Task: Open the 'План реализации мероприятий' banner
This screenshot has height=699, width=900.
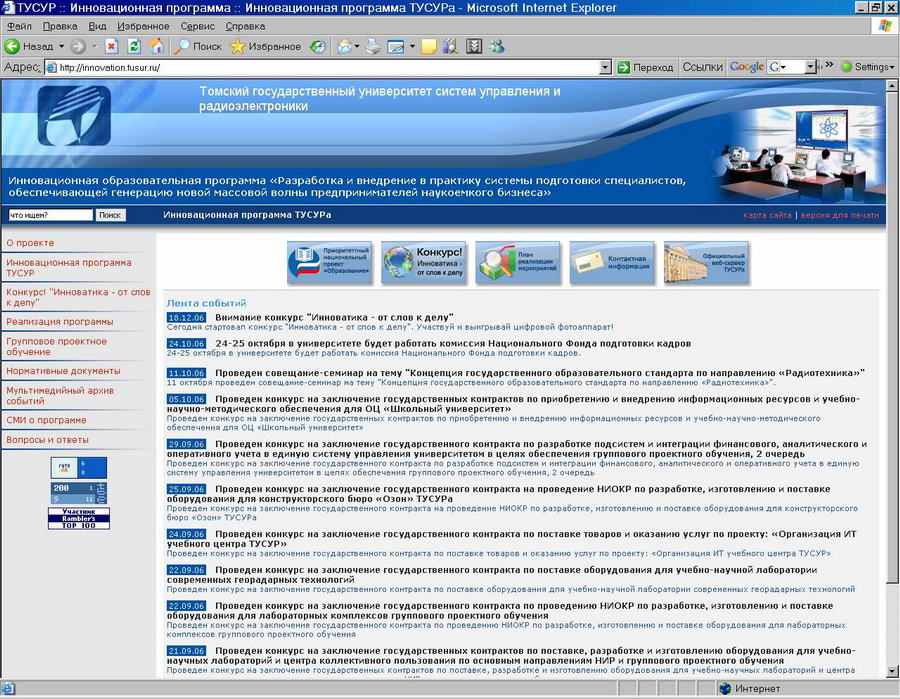Action: 518,263
